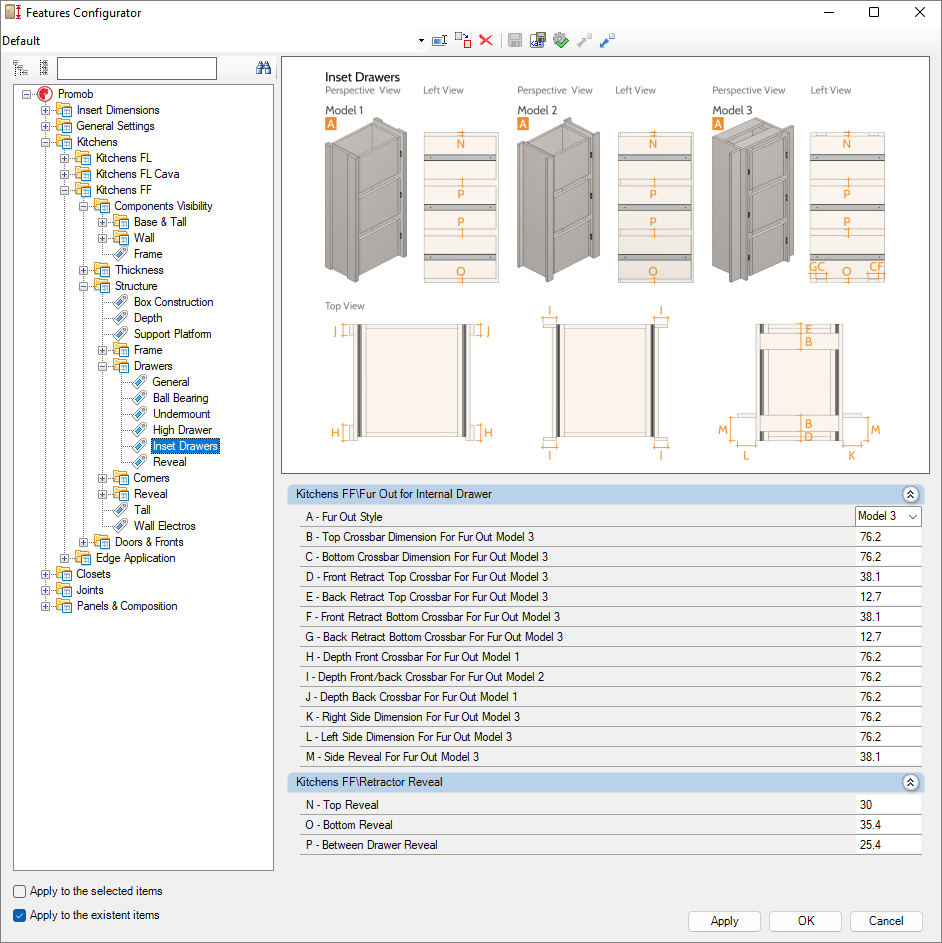The image size is (942, 943).
Task: Click the expand all tree icon
Action: click(21, 68)
